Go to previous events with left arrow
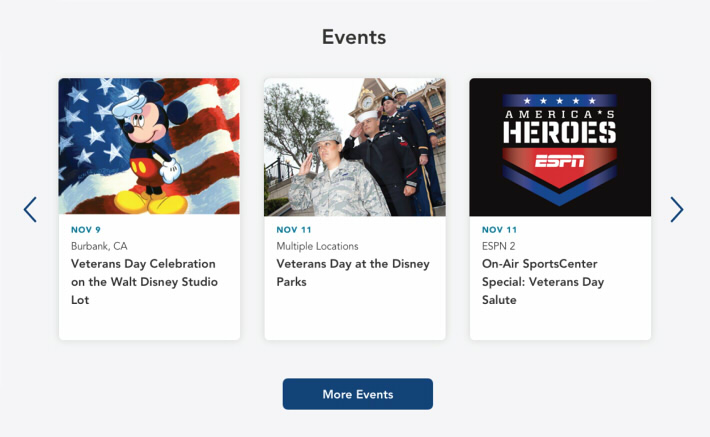The width and height of the screenshot is (710, 437). tap(30, 209)
